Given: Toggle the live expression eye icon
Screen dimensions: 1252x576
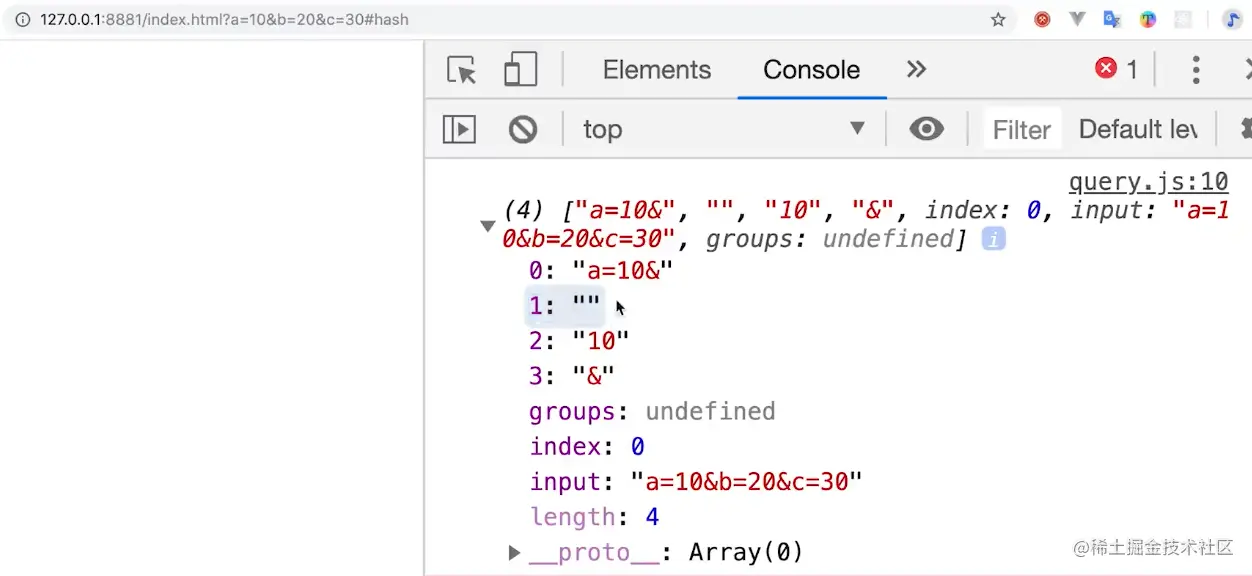Looking at the screenshot, I should click(927, 128).
